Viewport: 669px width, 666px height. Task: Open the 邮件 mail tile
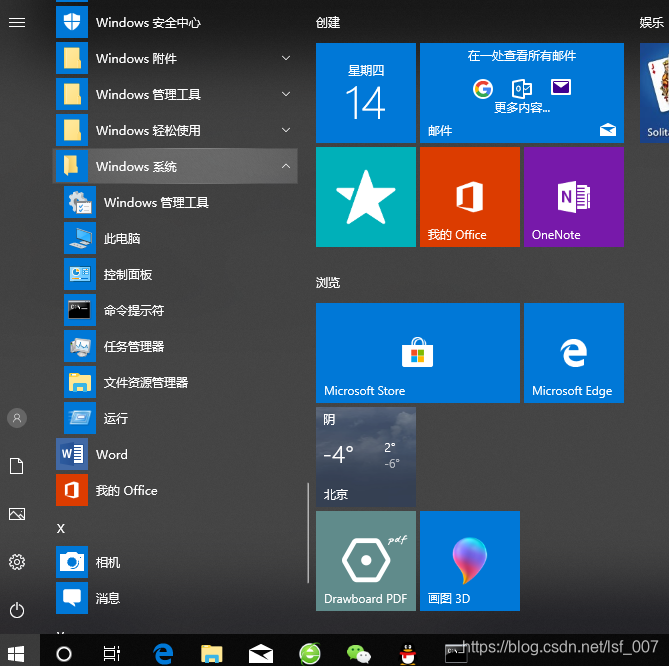[x=522, y=93]
